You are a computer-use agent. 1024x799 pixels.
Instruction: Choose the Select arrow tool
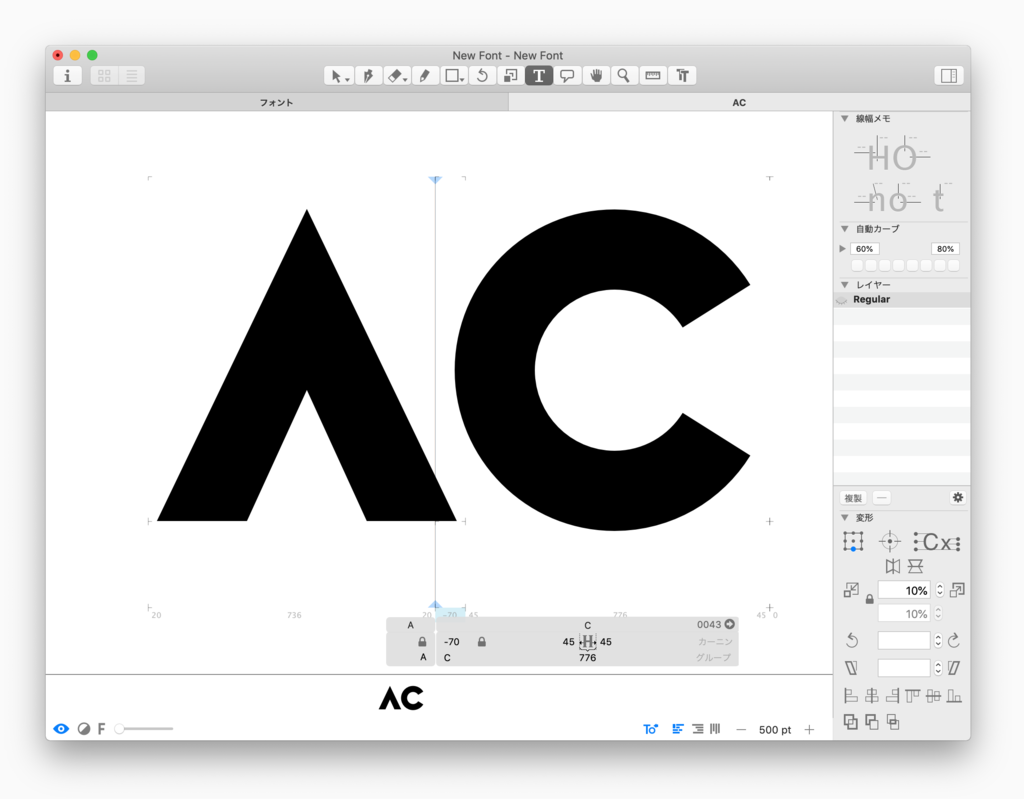tap(339, 76)
